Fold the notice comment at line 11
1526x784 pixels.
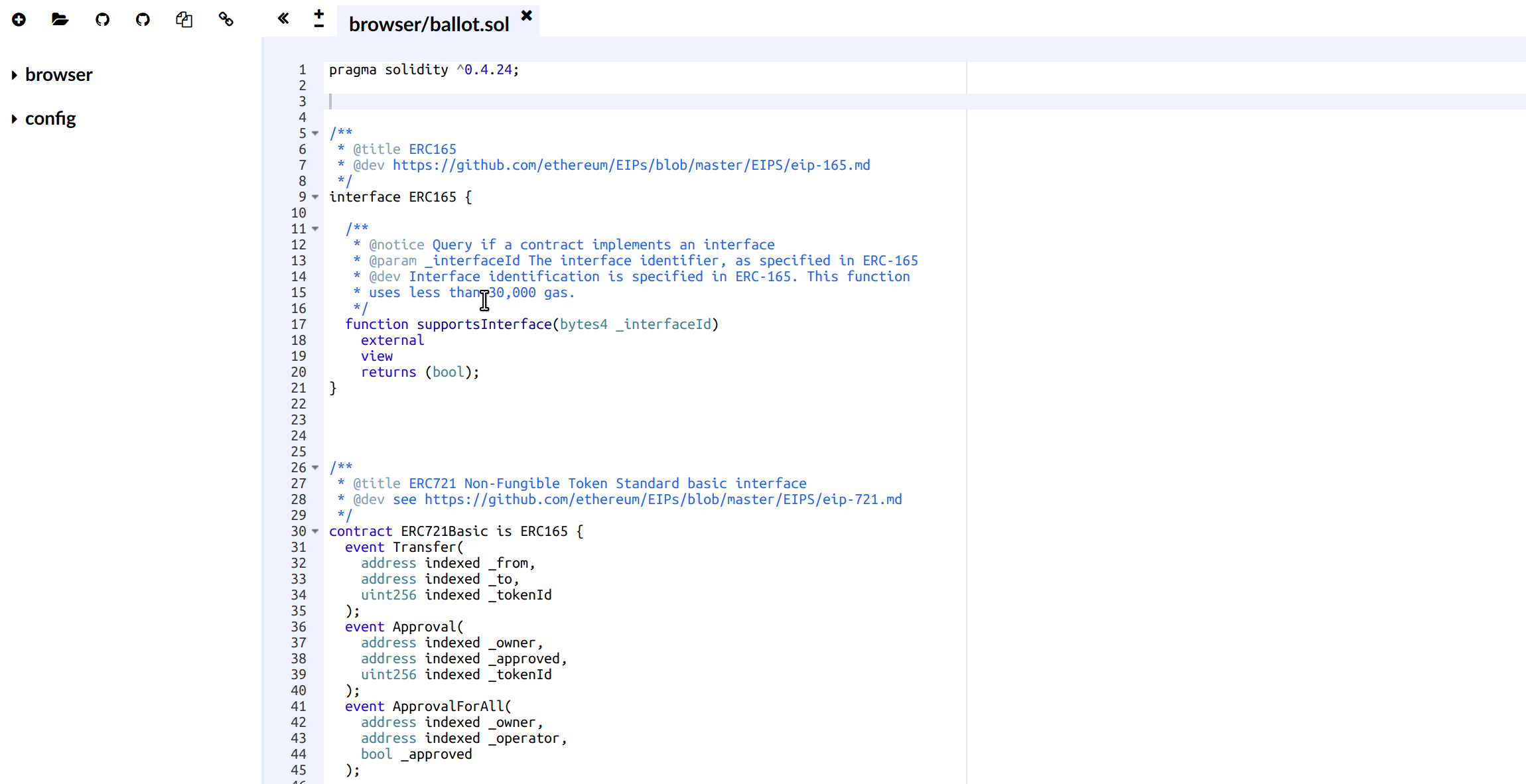[x=316, y=229]
